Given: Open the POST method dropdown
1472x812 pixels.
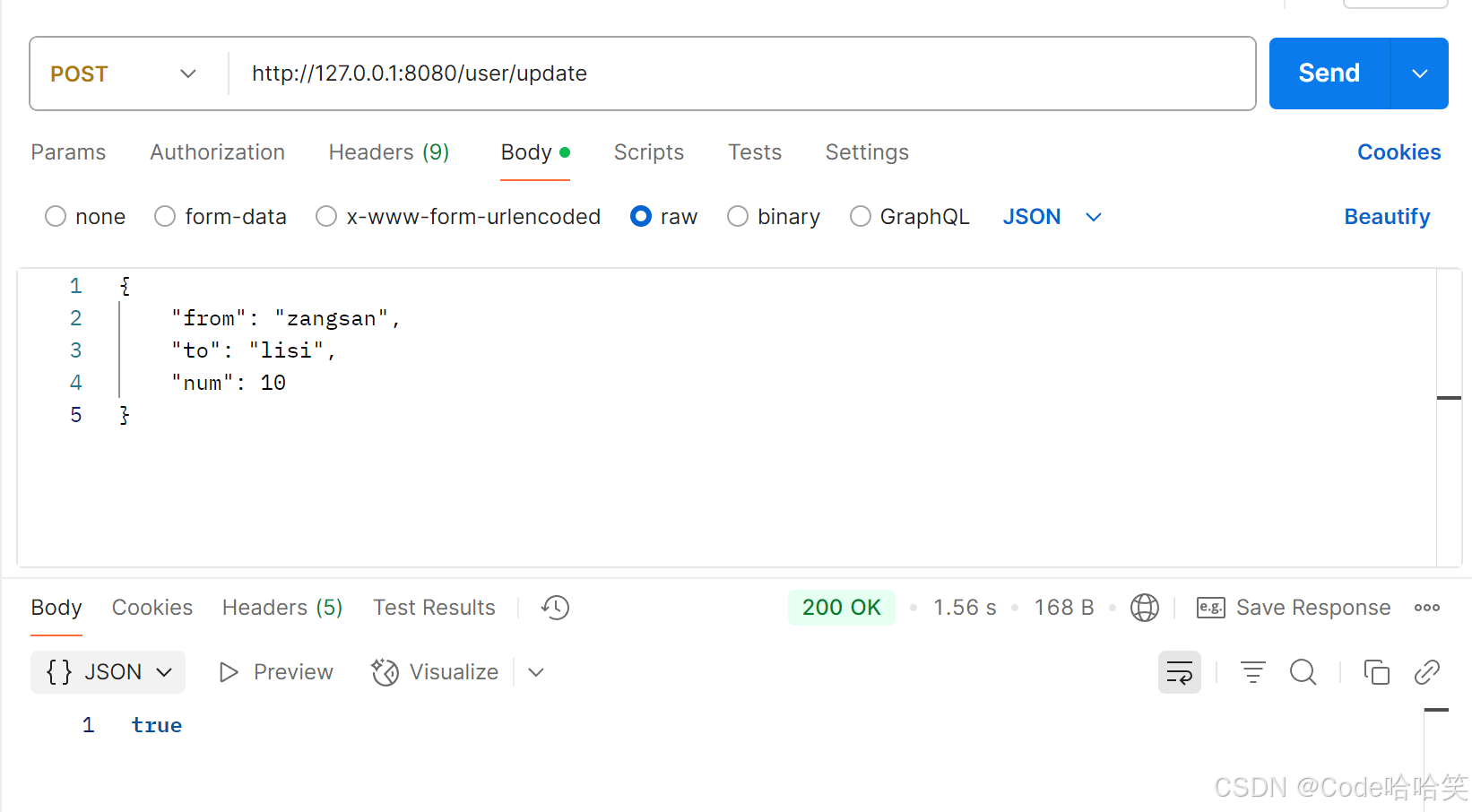Looking at the screenshot, I should tap(124, 73).
